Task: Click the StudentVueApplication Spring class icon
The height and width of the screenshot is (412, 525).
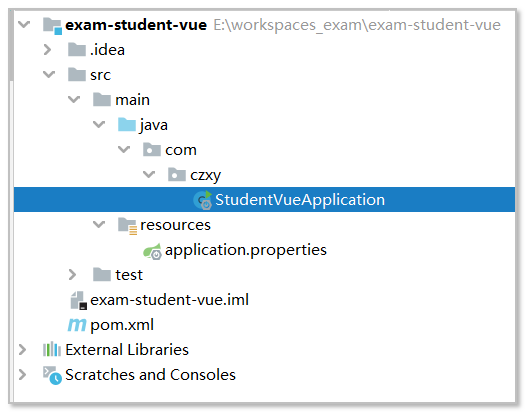Action: (x=203, y=200)
